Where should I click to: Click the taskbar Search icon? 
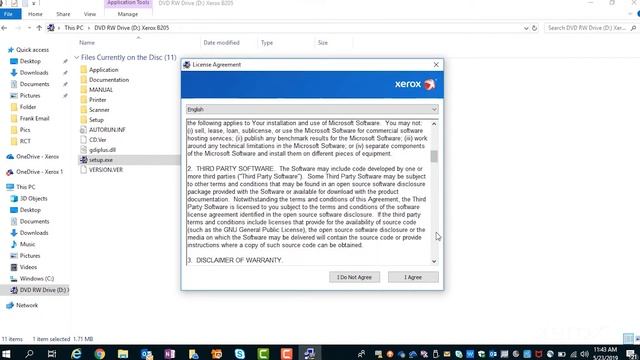[x=29, y=353]
